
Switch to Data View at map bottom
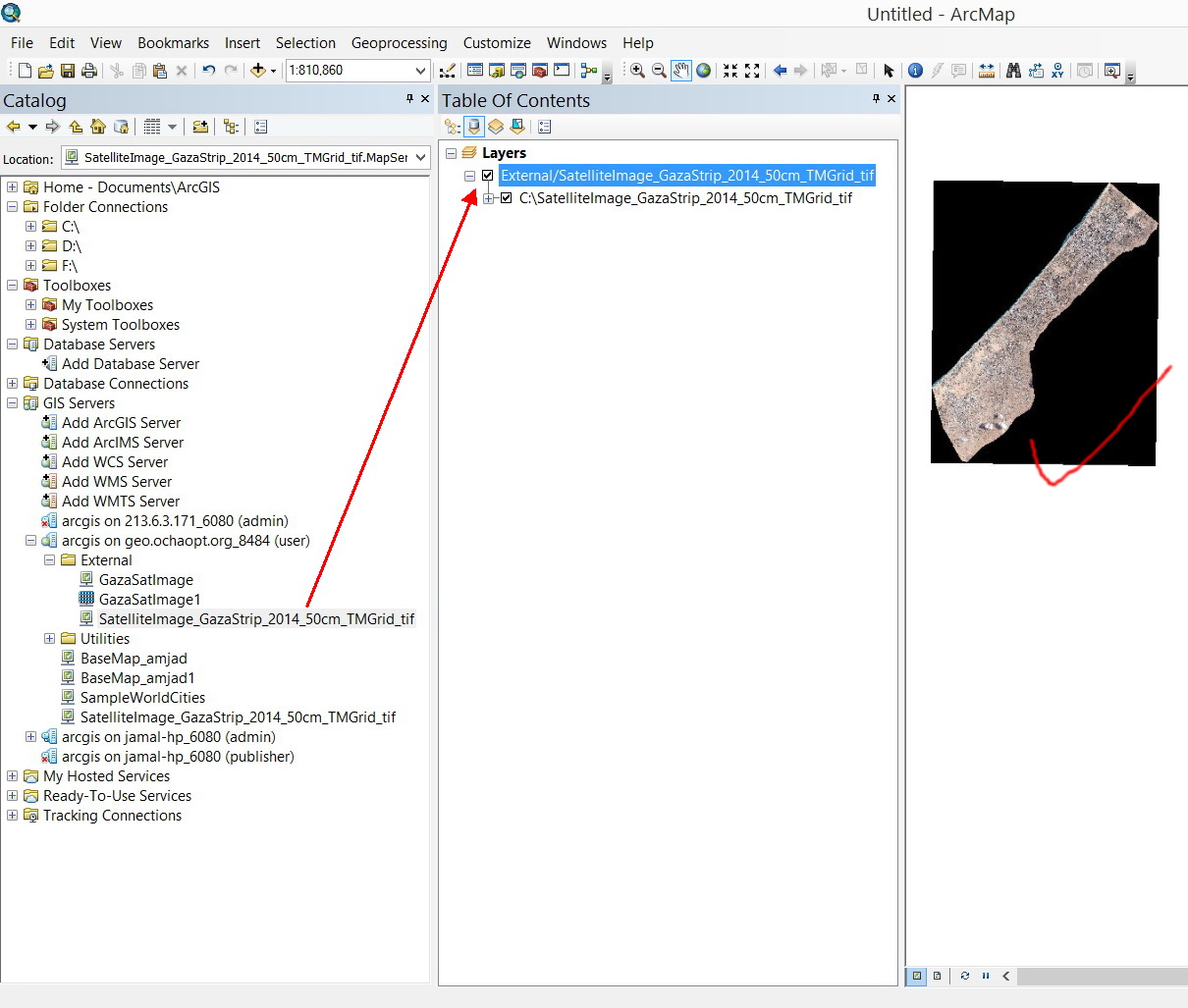tap(917, 976)
